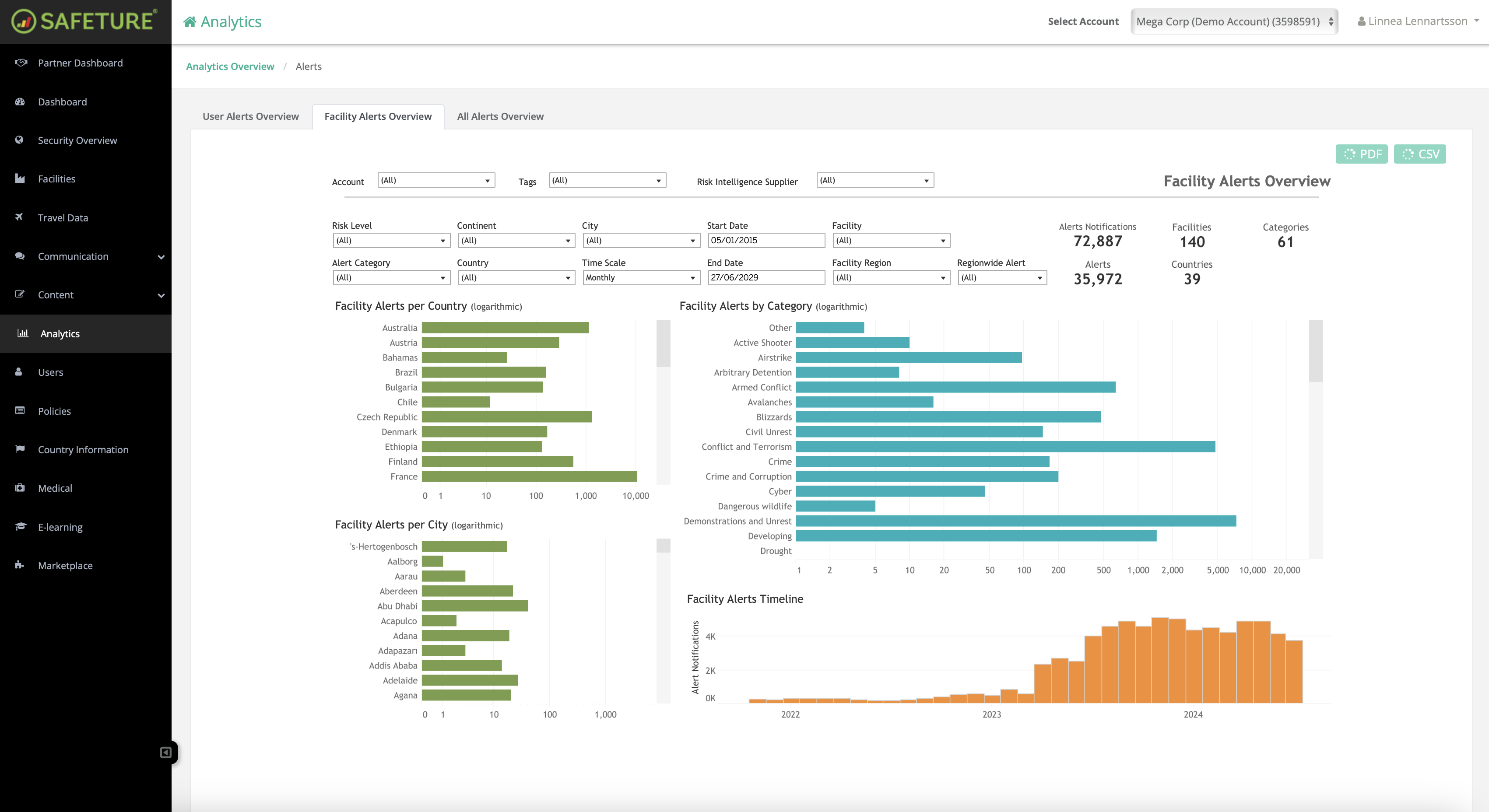Click the Analytics home icon in header
Viewport: 1489px width, 812px height.
(x=190, y=22)
